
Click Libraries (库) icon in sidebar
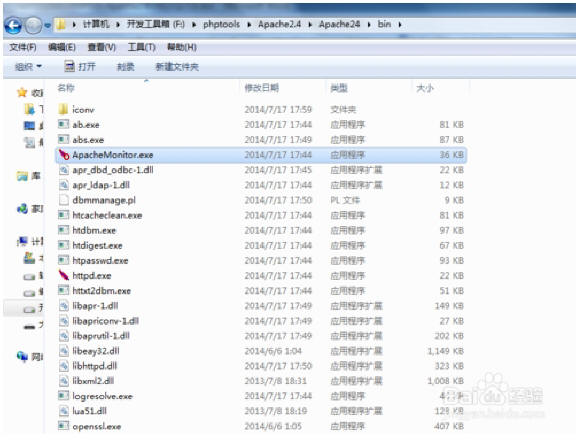point(22,176)
